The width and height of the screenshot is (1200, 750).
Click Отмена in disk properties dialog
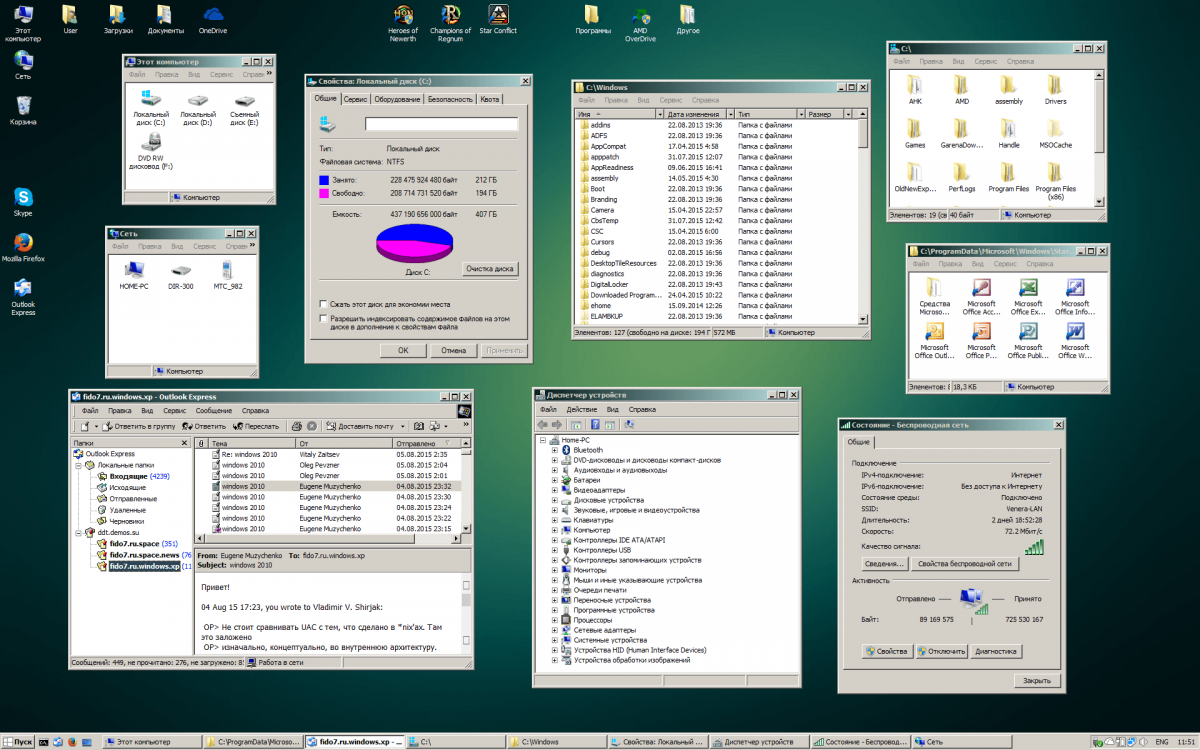(454, 350)
